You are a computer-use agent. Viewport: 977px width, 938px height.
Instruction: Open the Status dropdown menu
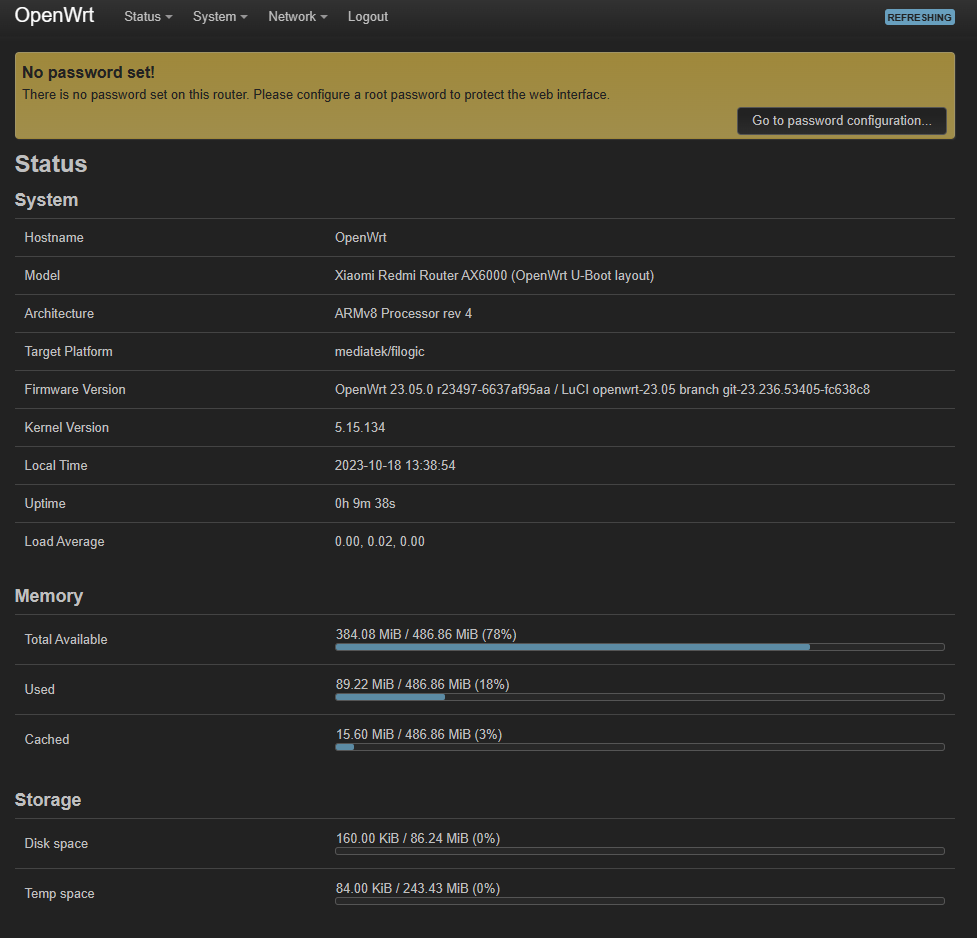[x=147, y=17]
